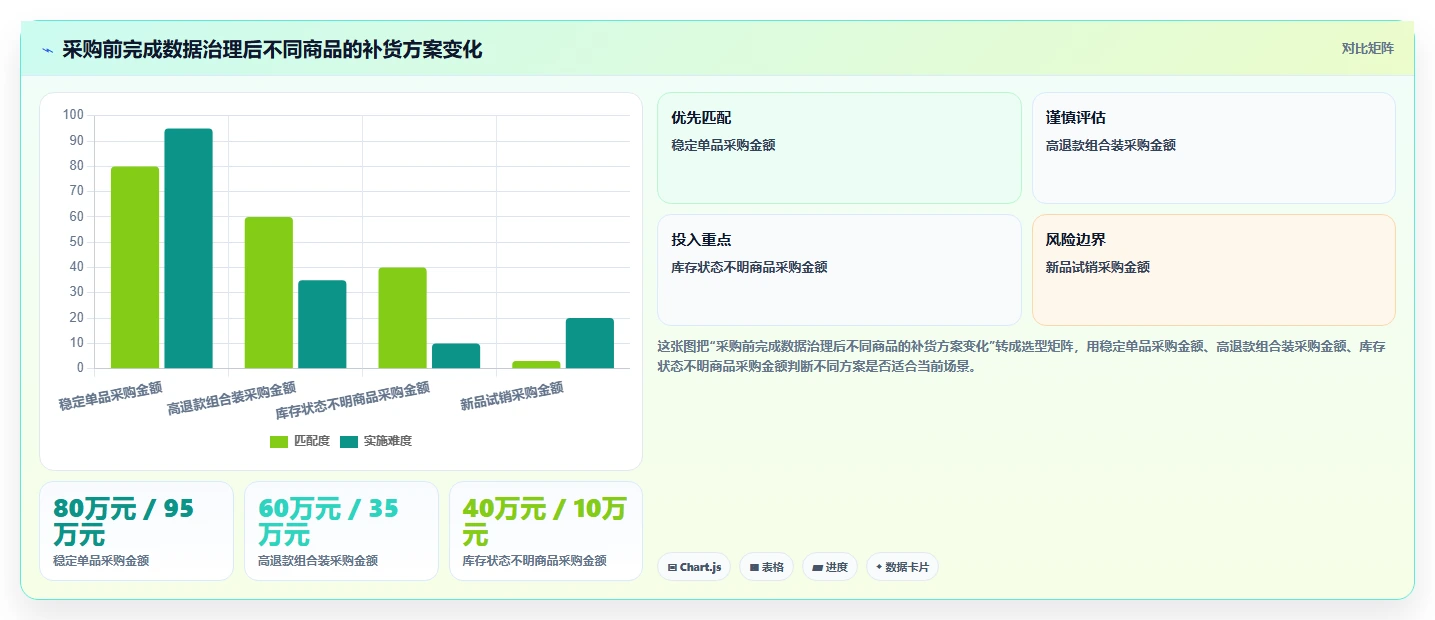
Task: Click the 匹配度 bar for 稳定单品采购金额
Action: click(x=135, y=267)
